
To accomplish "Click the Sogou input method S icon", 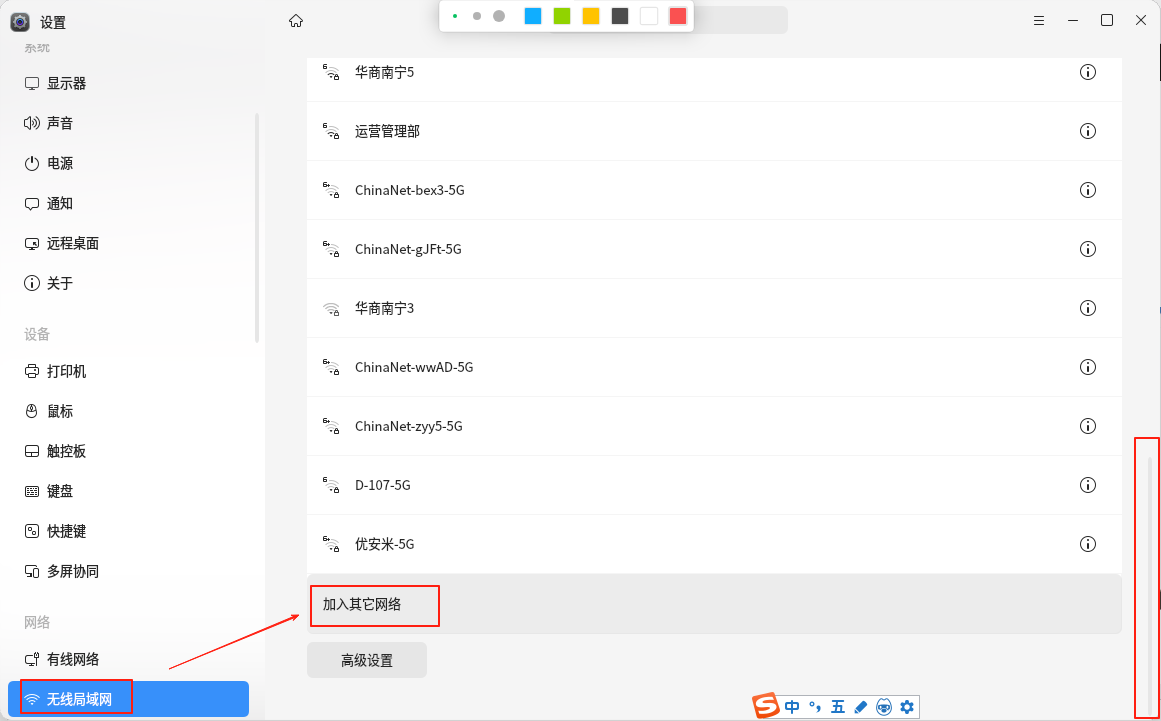I will (x=766, y=706).
